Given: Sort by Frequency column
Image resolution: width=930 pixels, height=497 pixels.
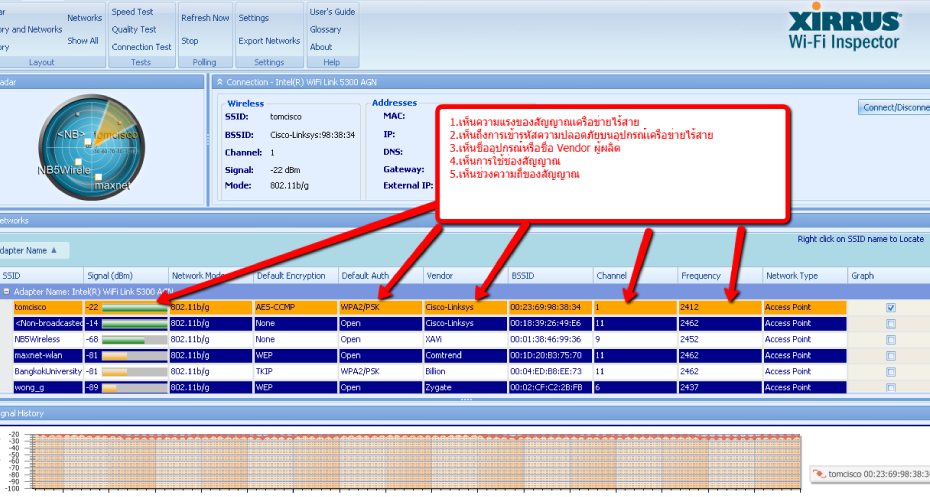Looking at the screenshot, I should [x=719, y=276].
